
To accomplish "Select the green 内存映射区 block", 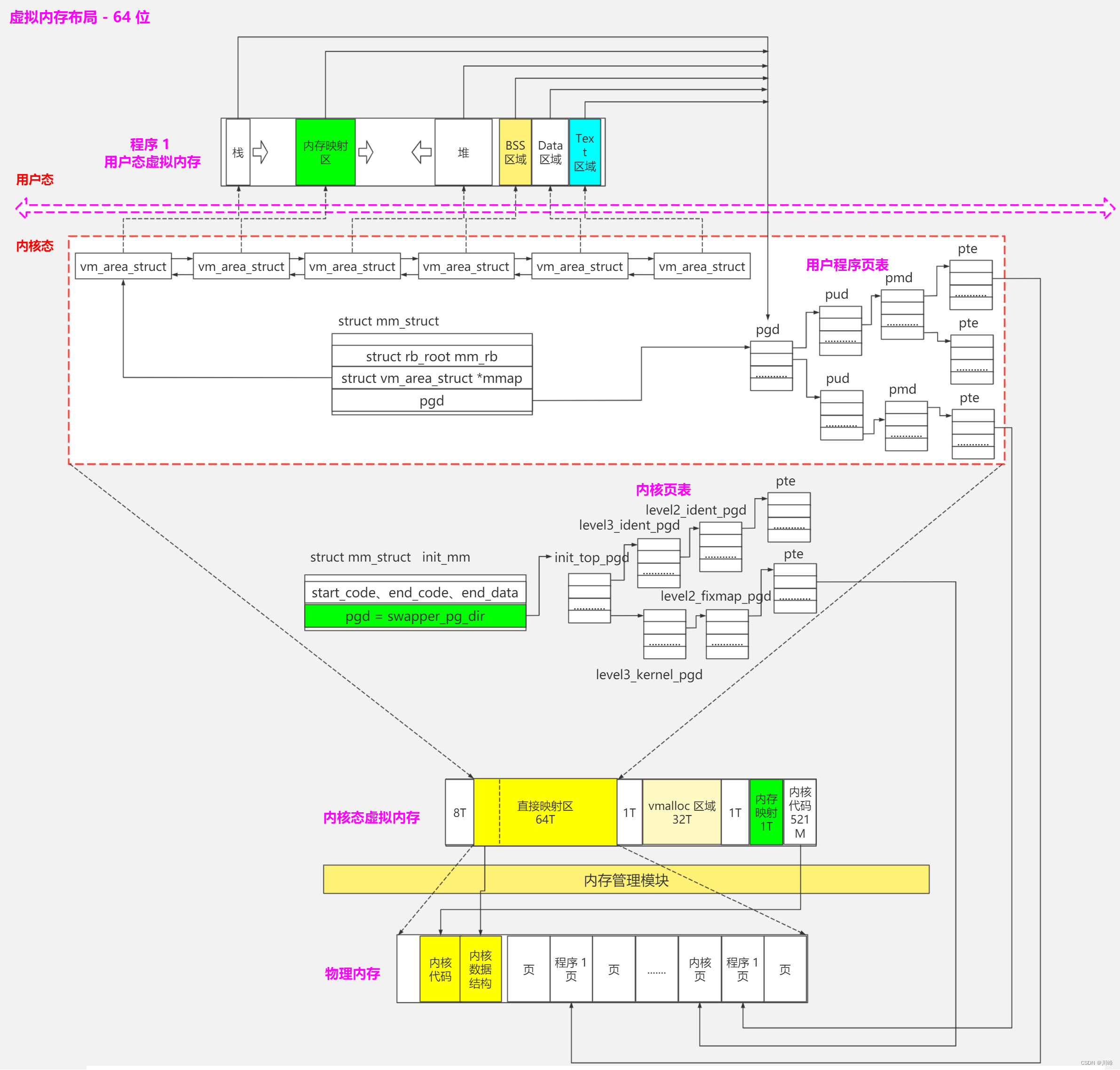I will pyautogui.click(x=325, y=152).
